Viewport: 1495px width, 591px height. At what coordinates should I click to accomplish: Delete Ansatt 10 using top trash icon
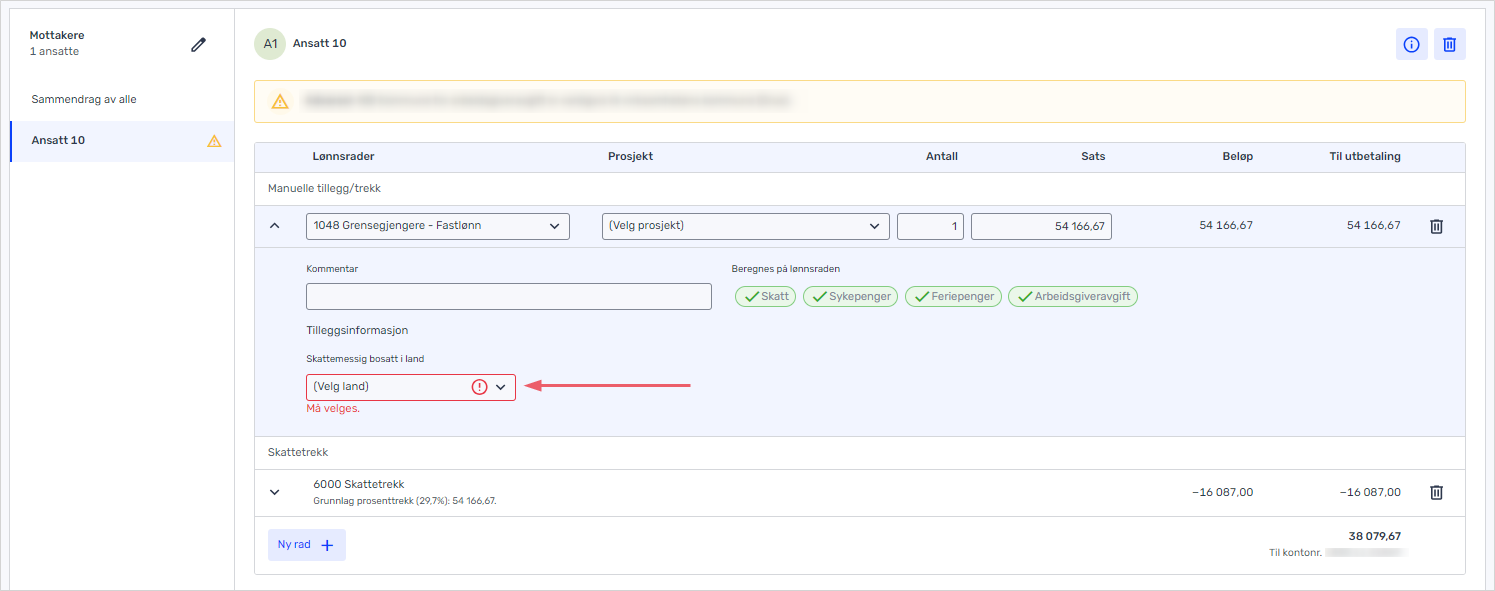(1449, 45)
